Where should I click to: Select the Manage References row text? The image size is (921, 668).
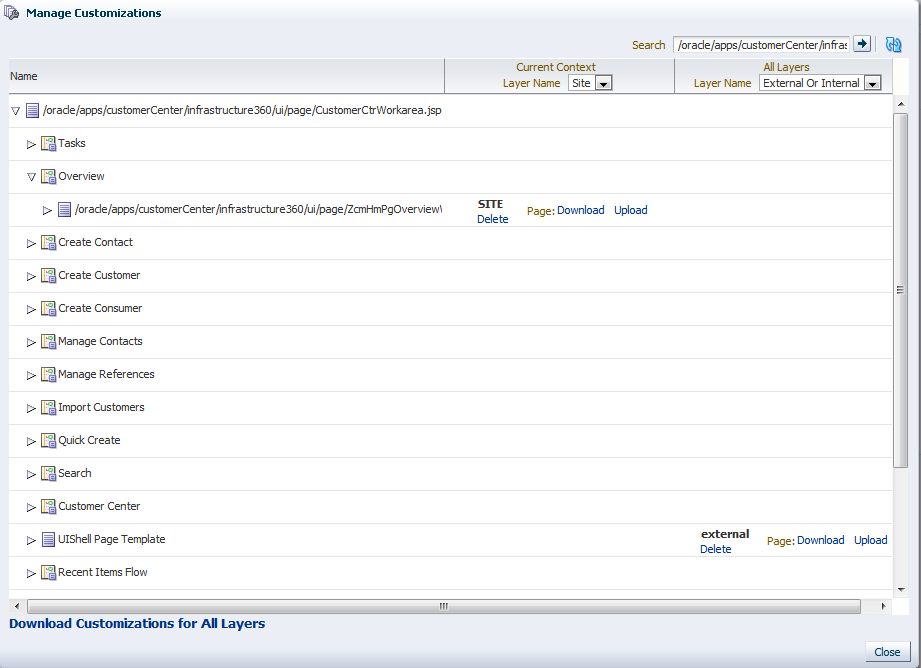pyautogui.click(x=106, y=374)
